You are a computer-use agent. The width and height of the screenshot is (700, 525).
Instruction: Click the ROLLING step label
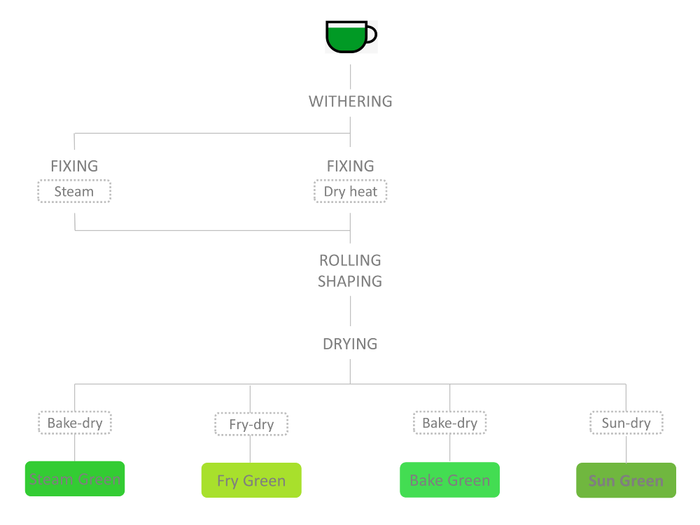[x=350, y=260]
